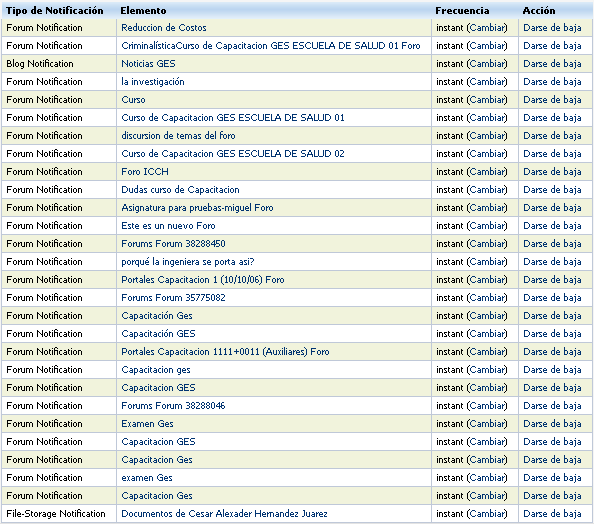
Task: Open porqué la ingeniera se porta asi? link
Action: coord(188,262)
